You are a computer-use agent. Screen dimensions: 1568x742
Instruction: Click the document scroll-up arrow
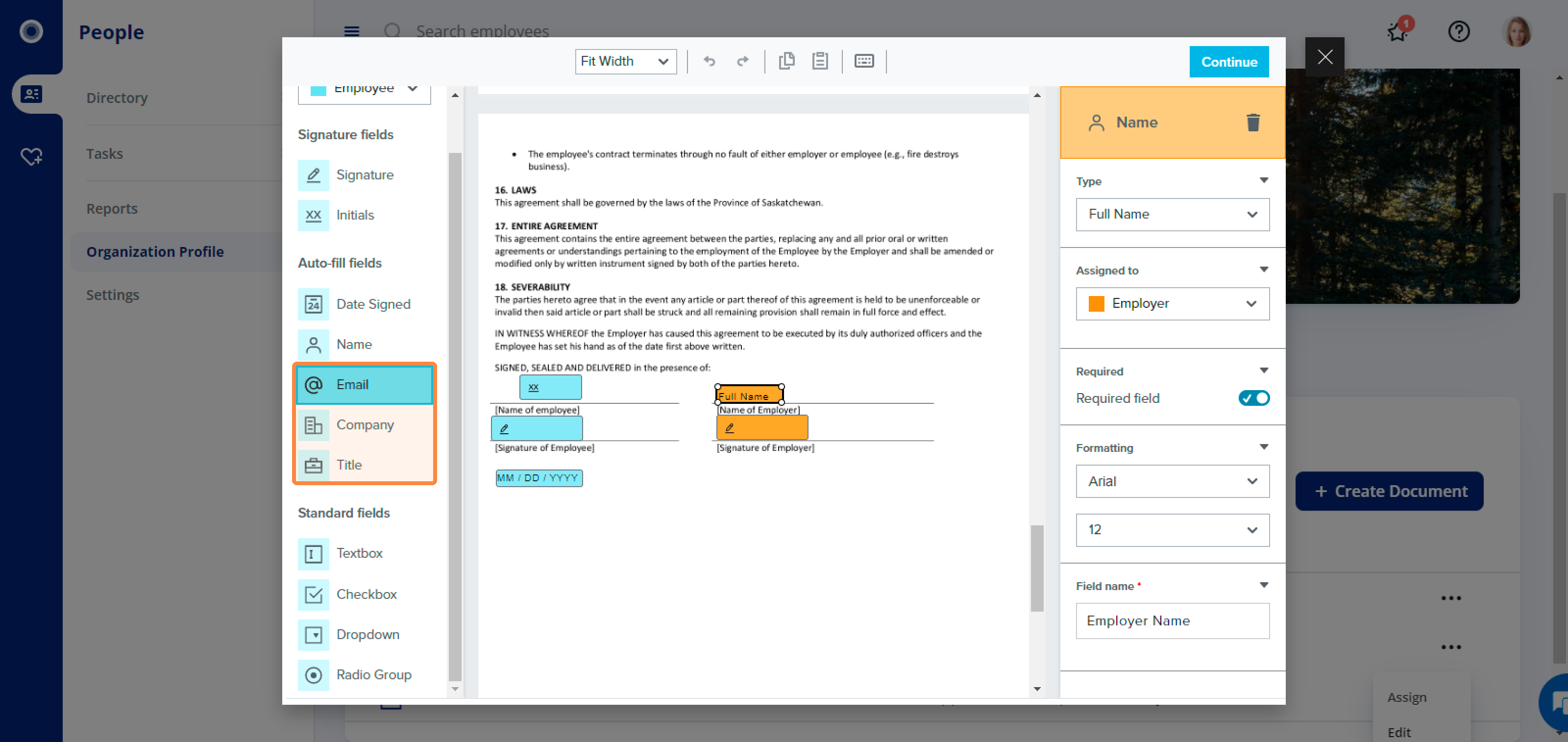point(1037,95)
